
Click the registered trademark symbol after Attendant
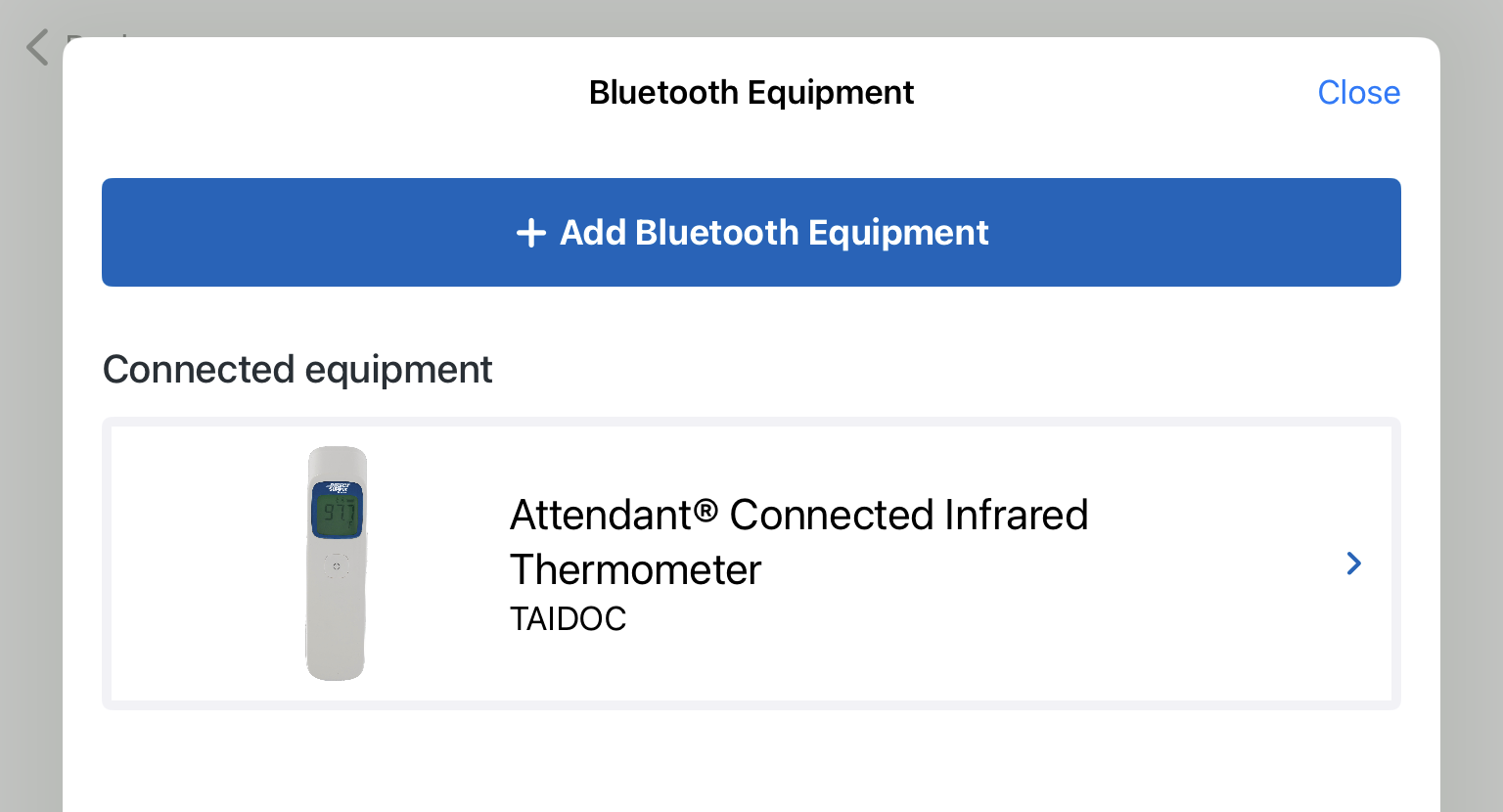click(706, 511)
